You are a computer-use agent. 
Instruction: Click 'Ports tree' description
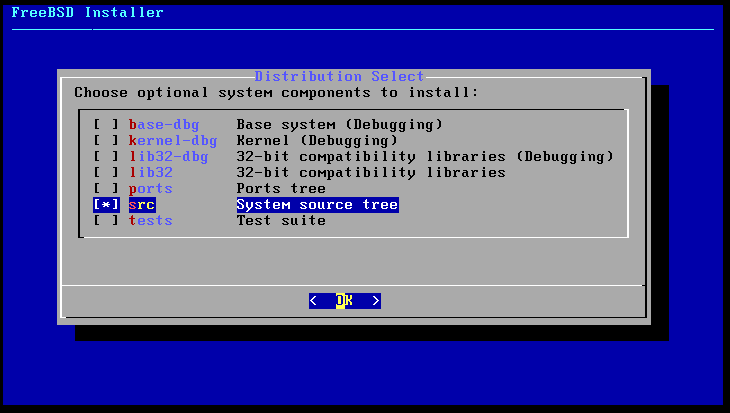coord(281,189)
